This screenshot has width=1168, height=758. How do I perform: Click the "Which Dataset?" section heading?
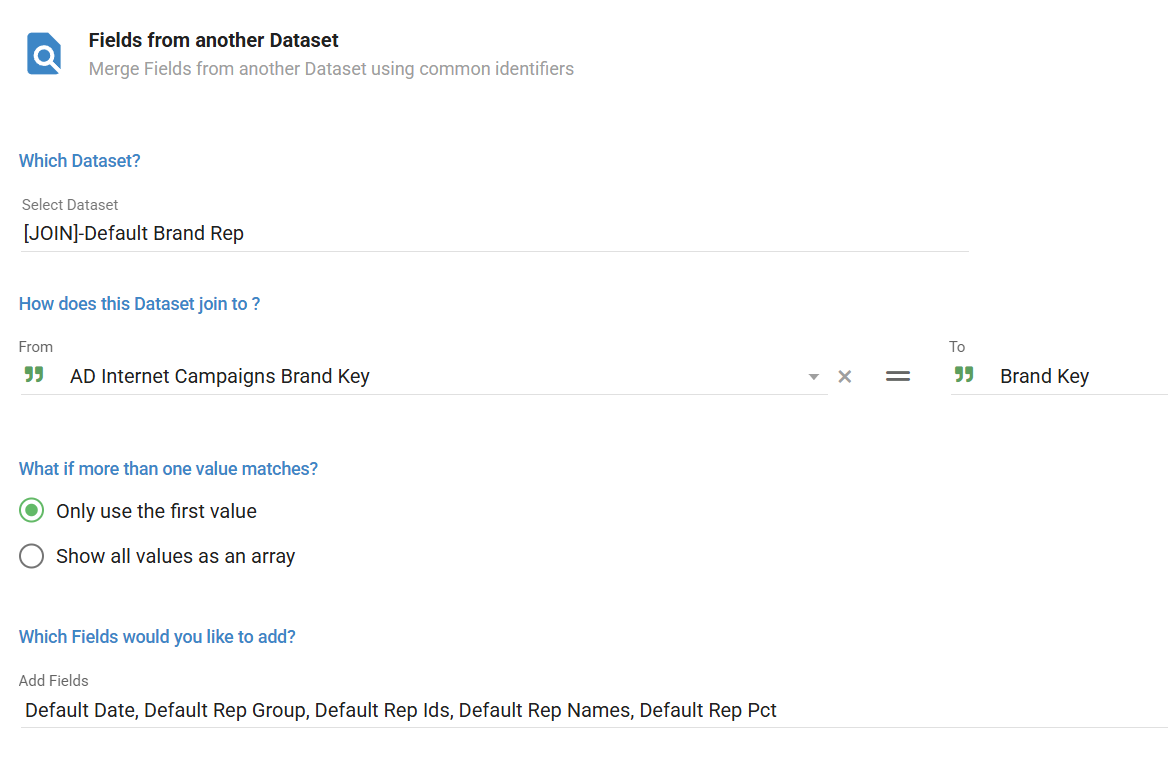tap(80, 161)
